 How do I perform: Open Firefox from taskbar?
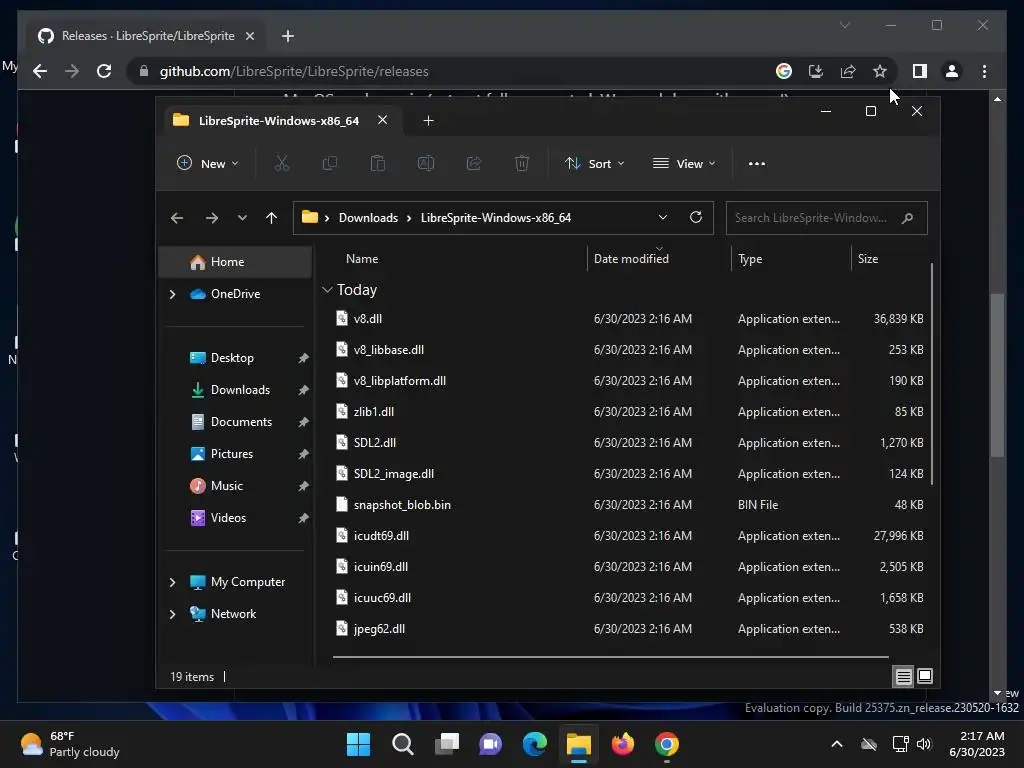coord(622,744)
